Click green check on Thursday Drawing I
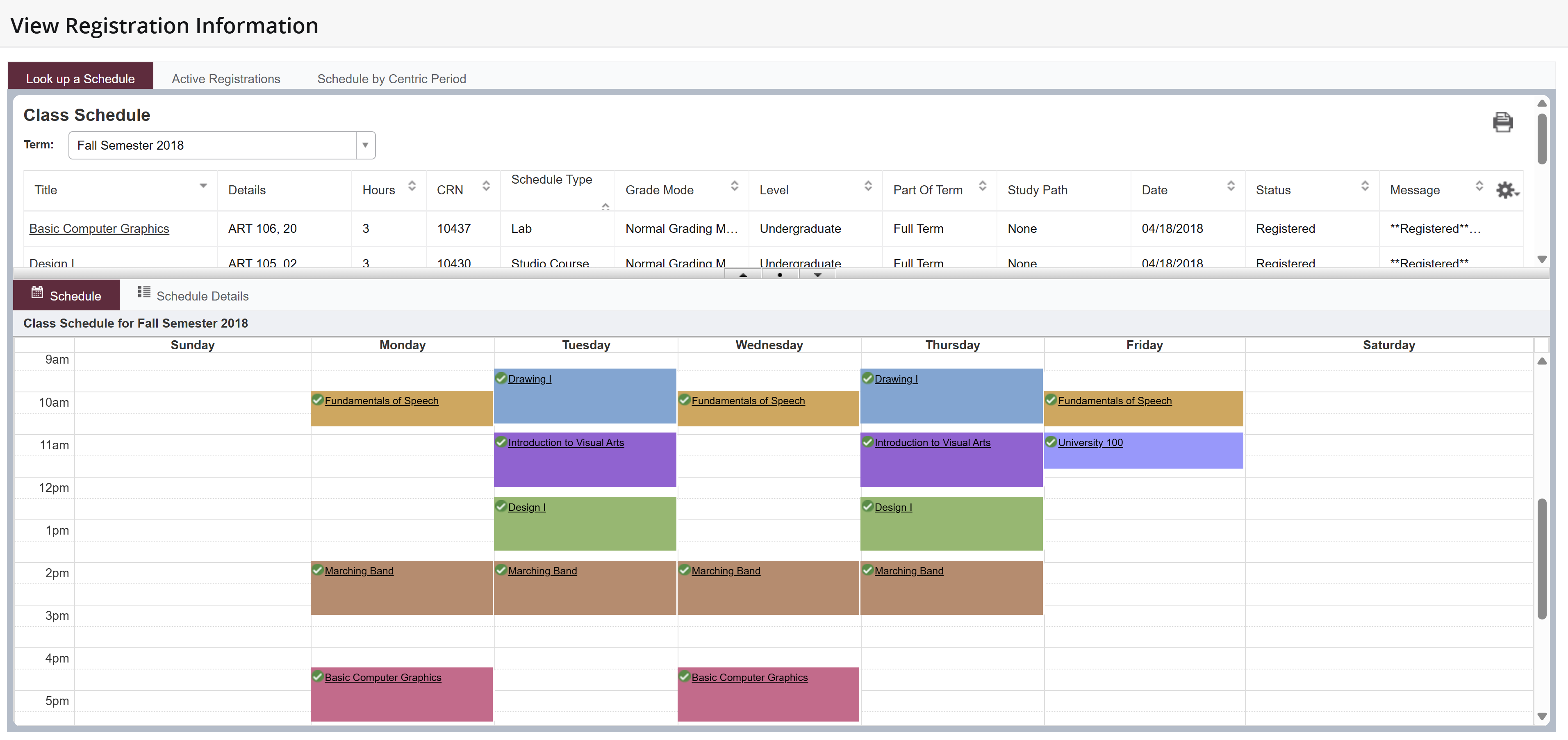The height and width of the screenshot is (740, 1568). (x=867, y=378)
